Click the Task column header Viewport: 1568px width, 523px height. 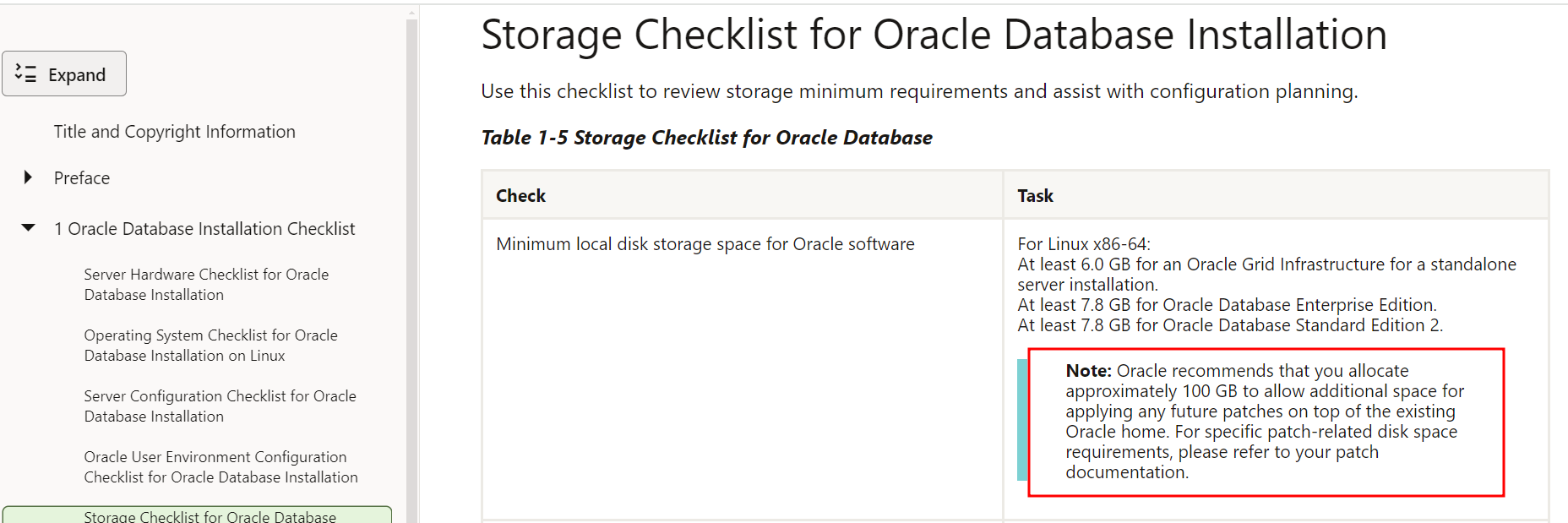point(1035,196)
